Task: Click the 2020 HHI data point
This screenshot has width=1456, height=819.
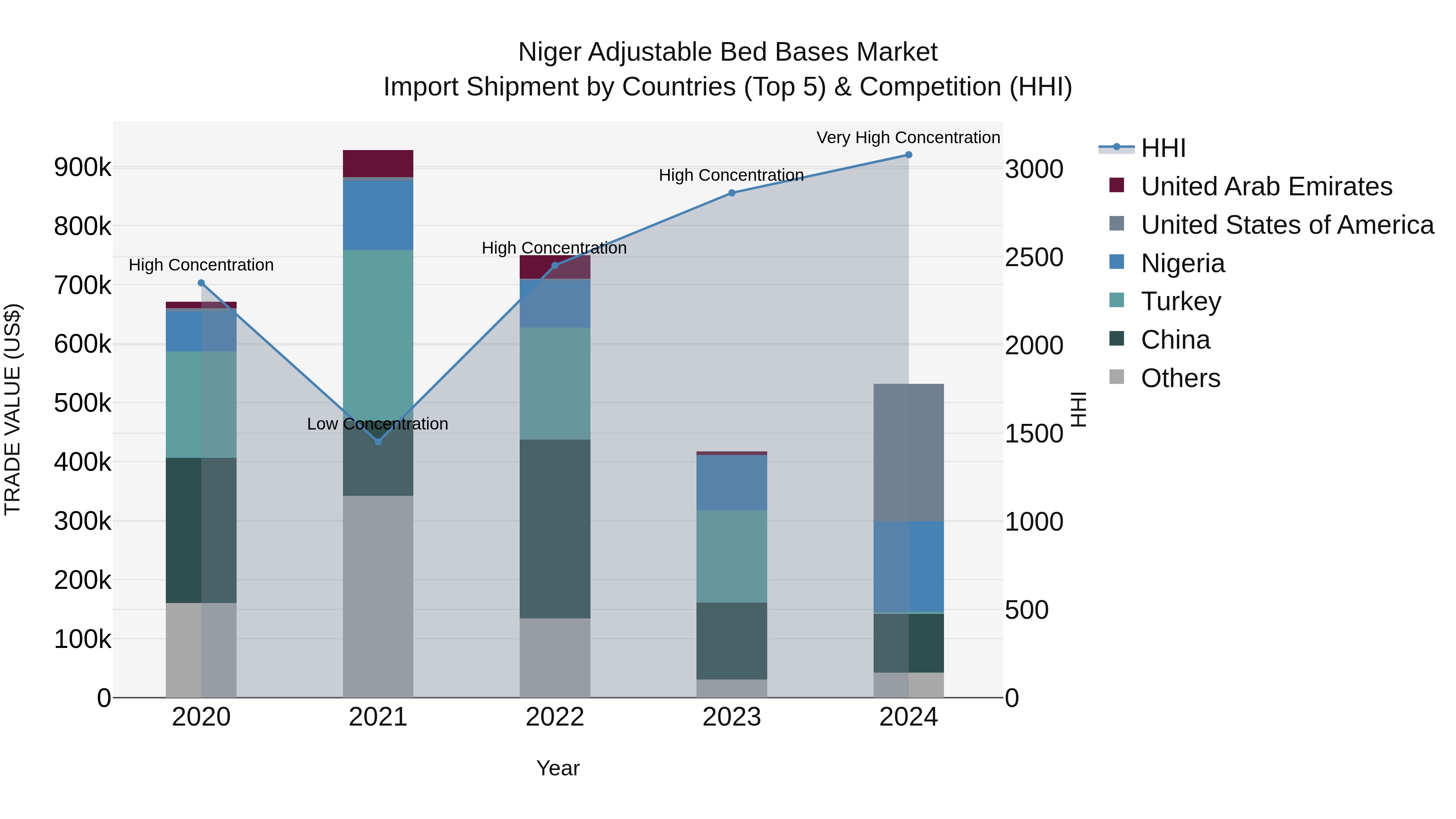Action: coord(201,283)
